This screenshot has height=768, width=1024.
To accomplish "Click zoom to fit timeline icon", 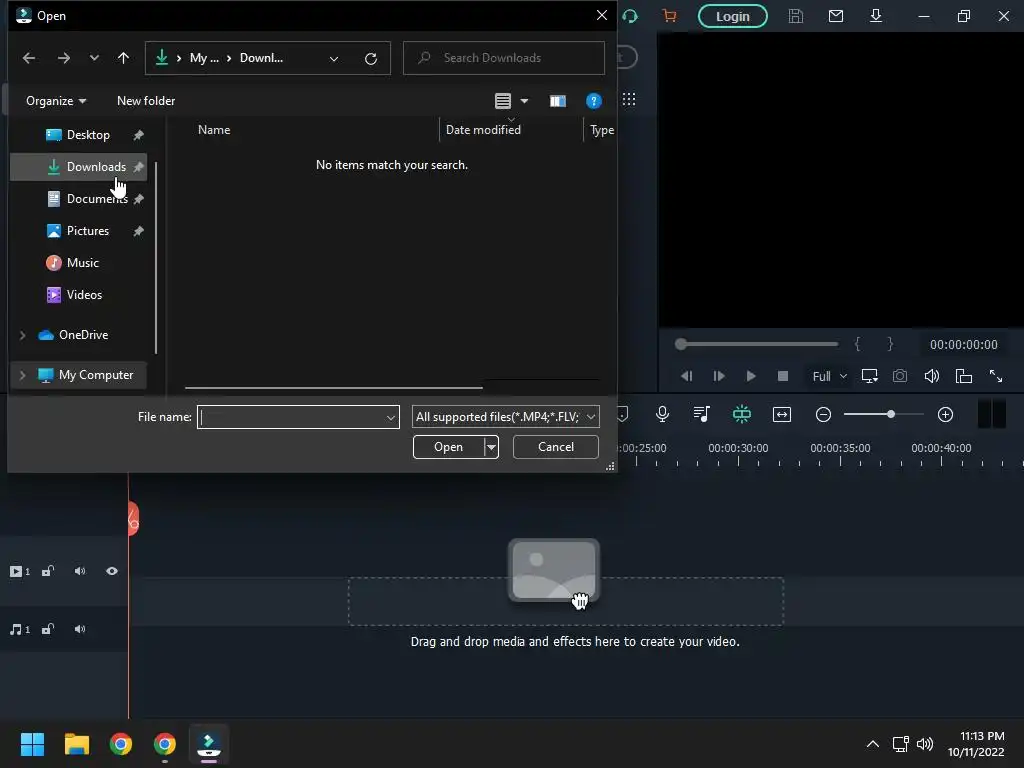I will 782,415.
